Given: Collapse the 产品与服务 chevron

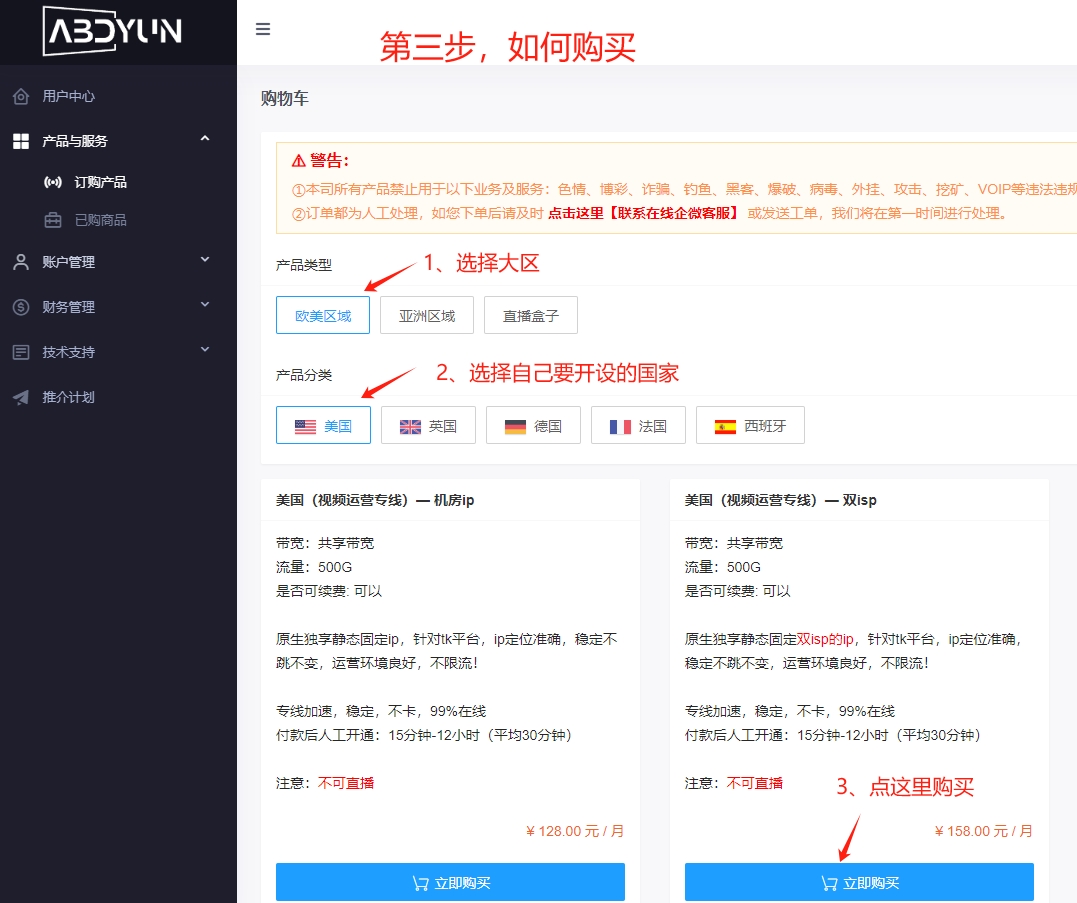Looking at the screenshot, I should point(205,139).
